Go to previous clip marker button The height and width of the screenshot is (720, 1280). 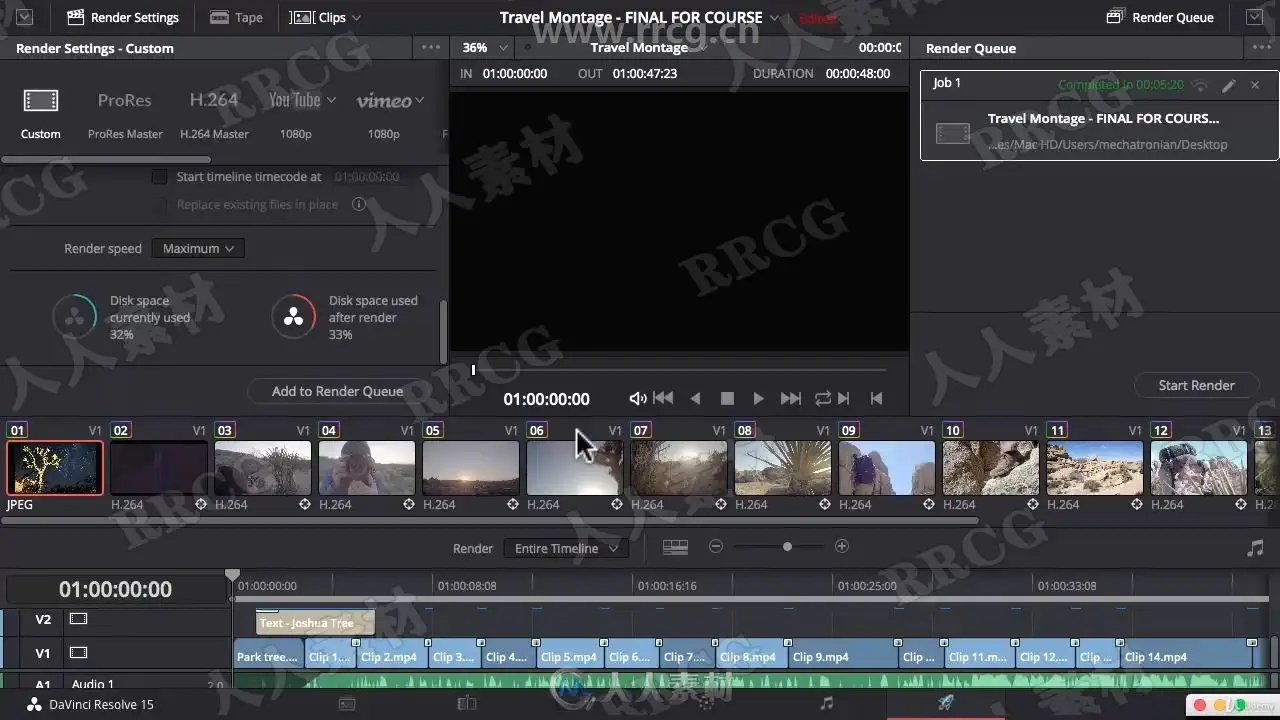click(876, 398)
